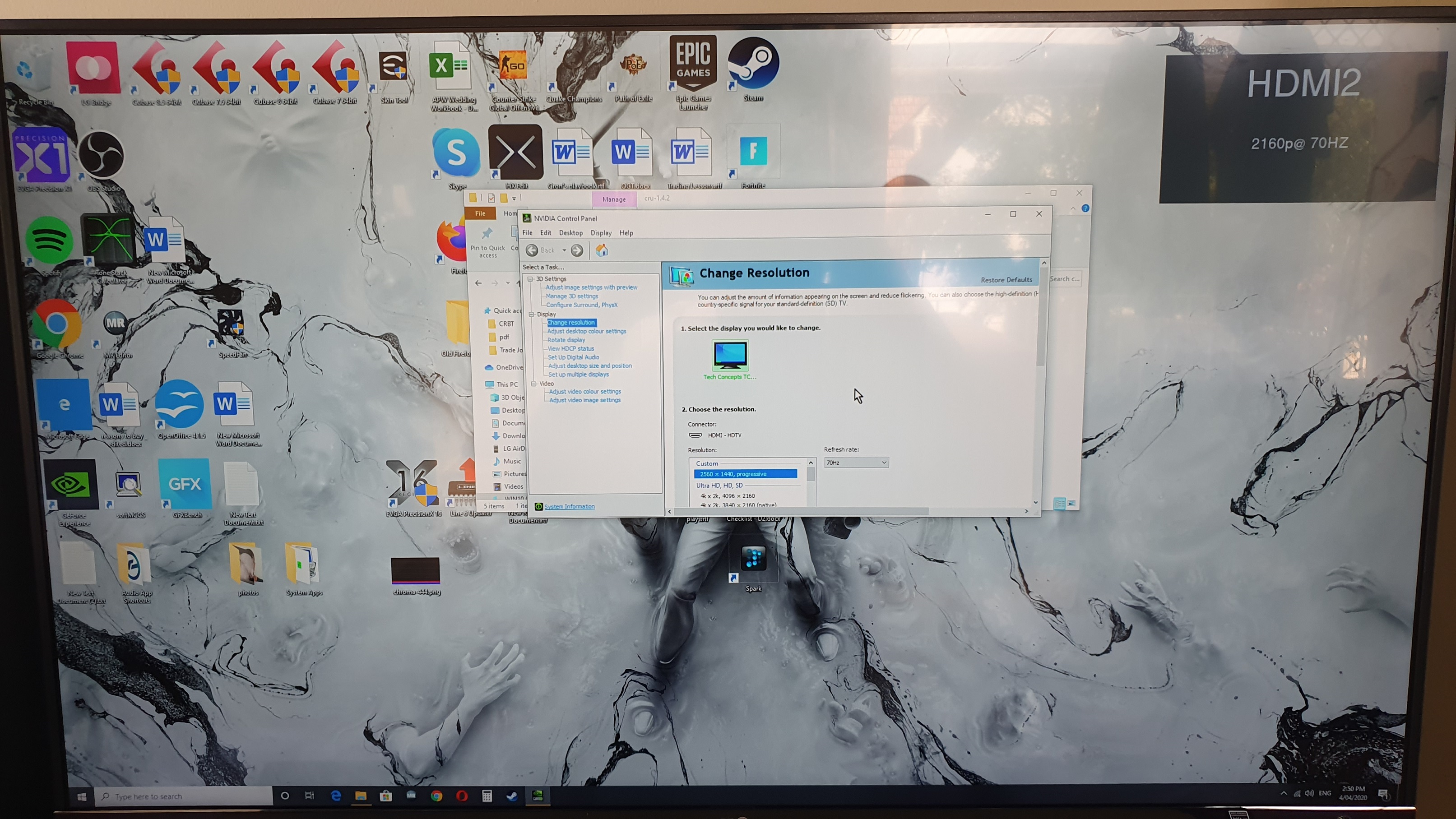Open the Desktop menu
The image size is (1456, 819).
click(x=570, y=233)
